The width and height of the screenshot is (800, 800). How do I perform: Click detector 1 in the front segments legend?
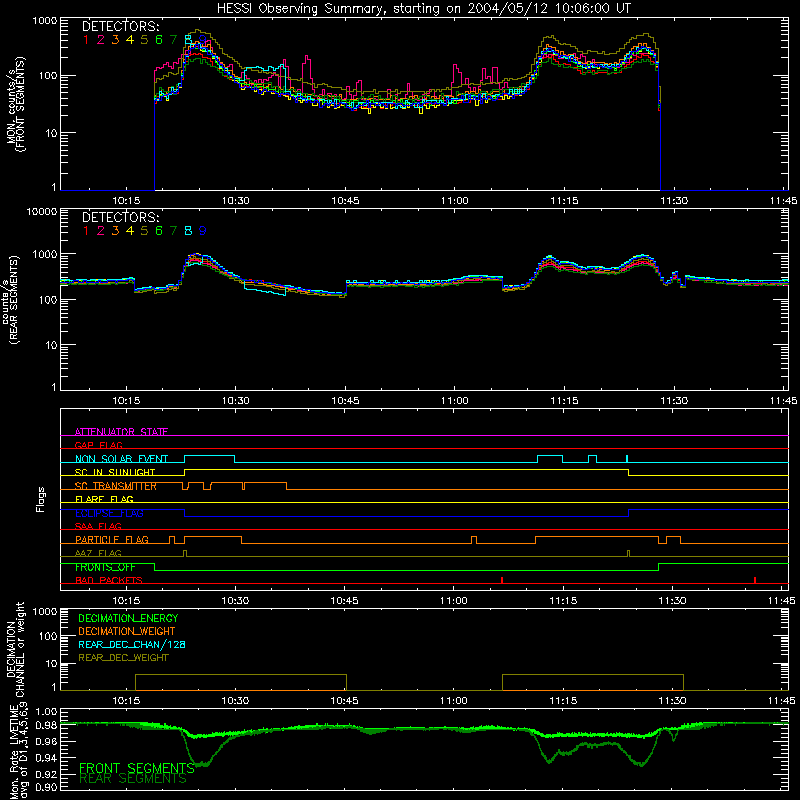[86, 40]
